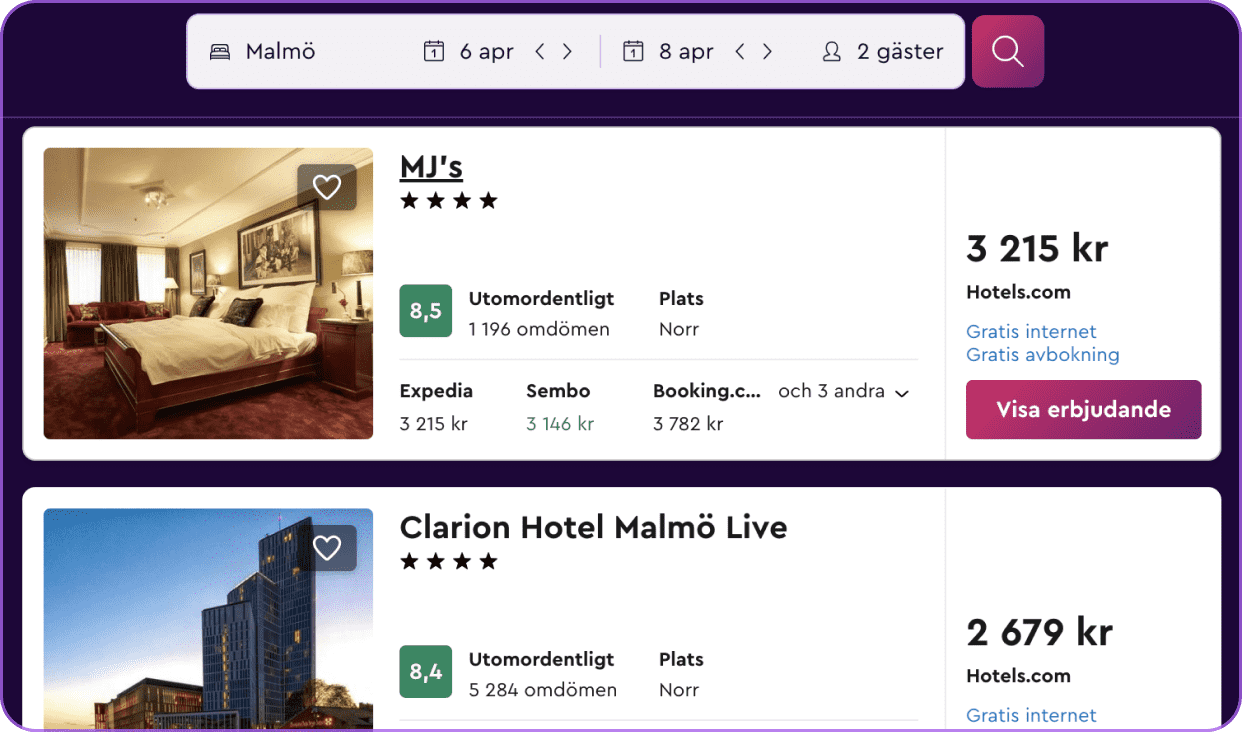Open the 6 apr check-in date picker

point(486,52)
